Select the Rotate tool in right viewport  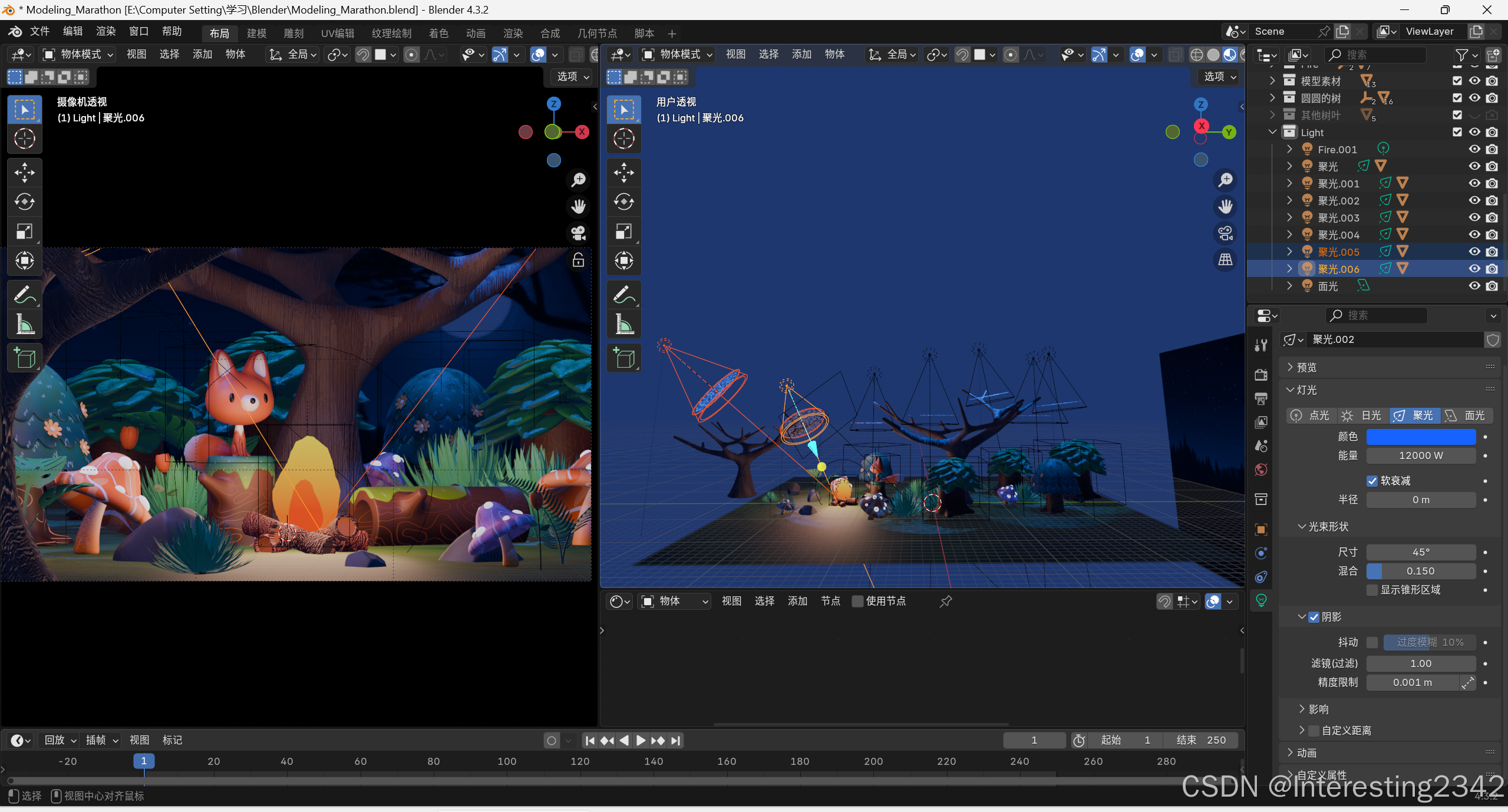(623, 202)
